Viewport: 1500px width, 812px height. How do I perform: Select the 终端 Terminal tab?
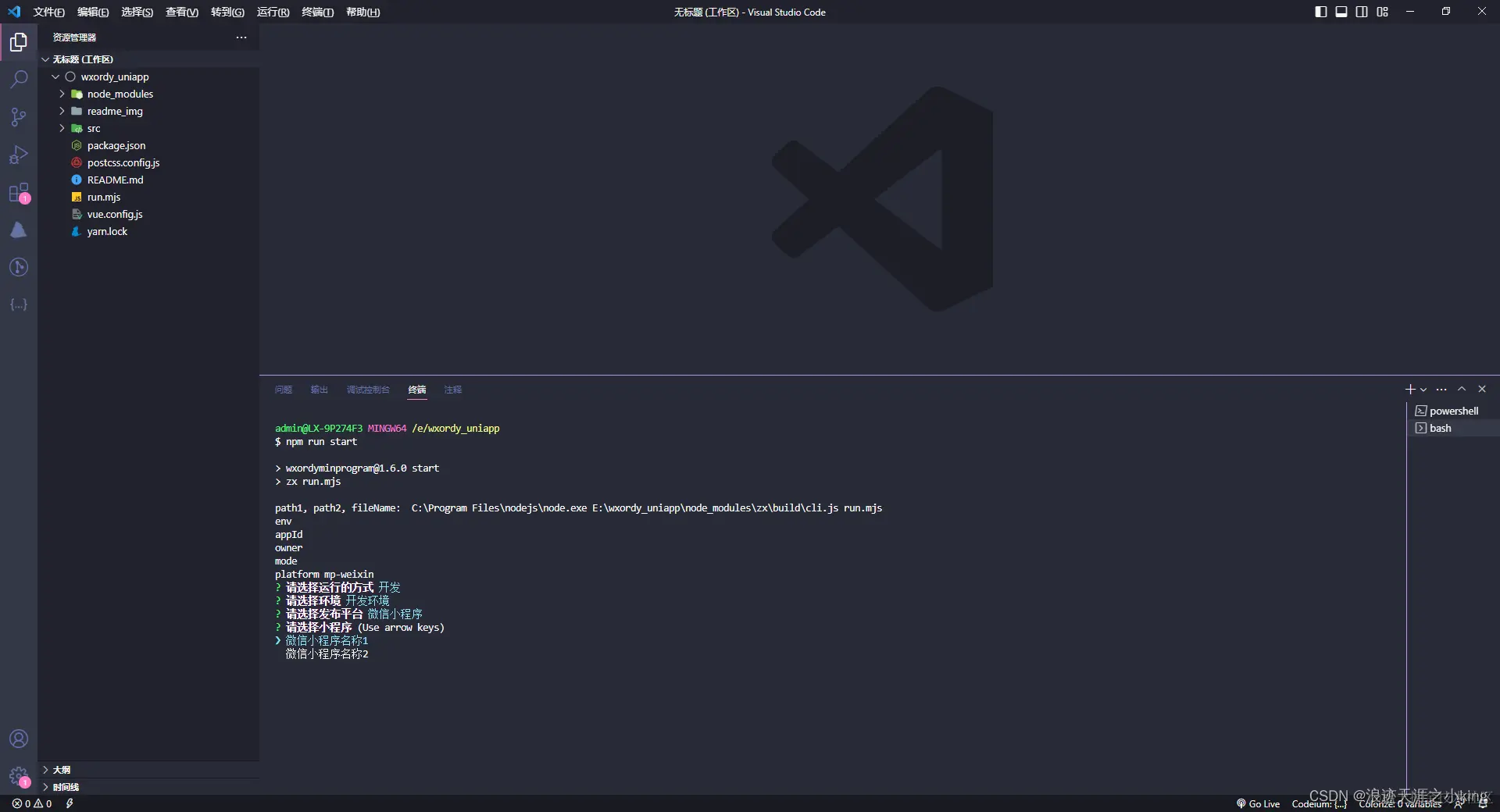pyautogui.click(x=417, y=390)
